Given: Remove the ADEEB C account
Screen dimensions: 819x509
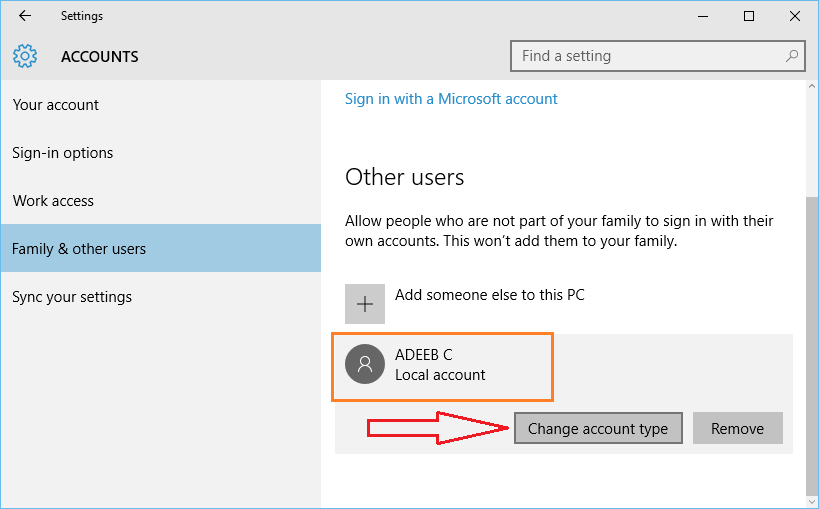Looking at the screenshot, I should pyautogui.click(x=738, y=428).
